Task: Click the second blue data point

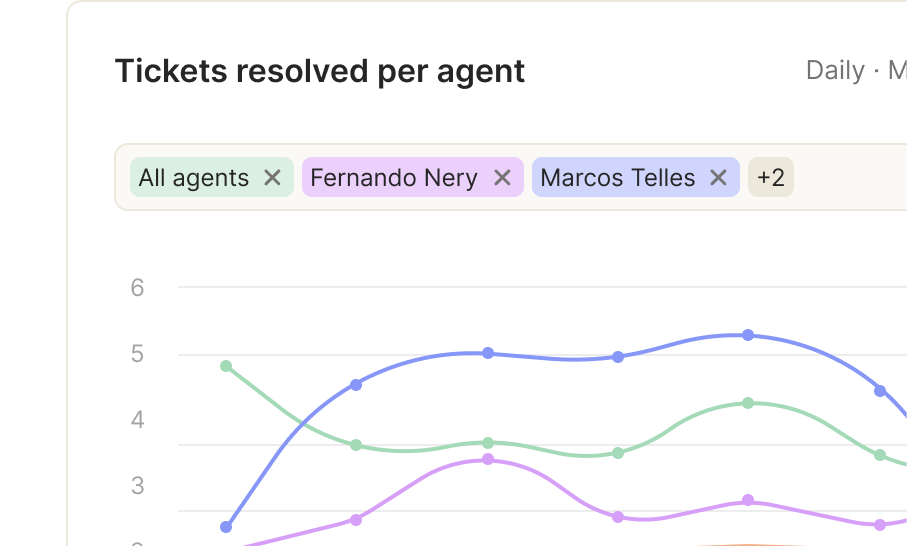Action: pos(356,385)
